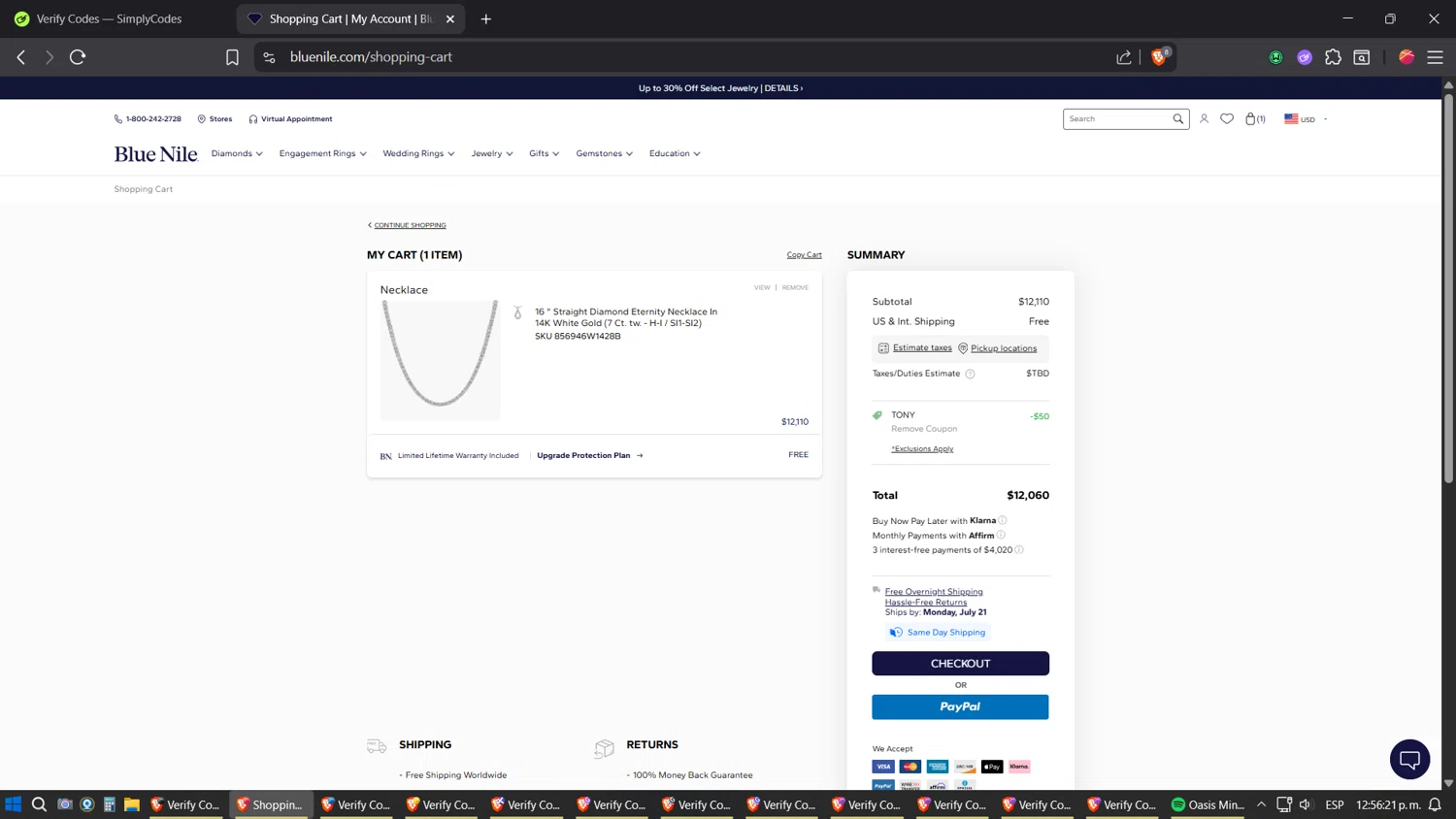Reload the page with refresh icon

point(78,57)
